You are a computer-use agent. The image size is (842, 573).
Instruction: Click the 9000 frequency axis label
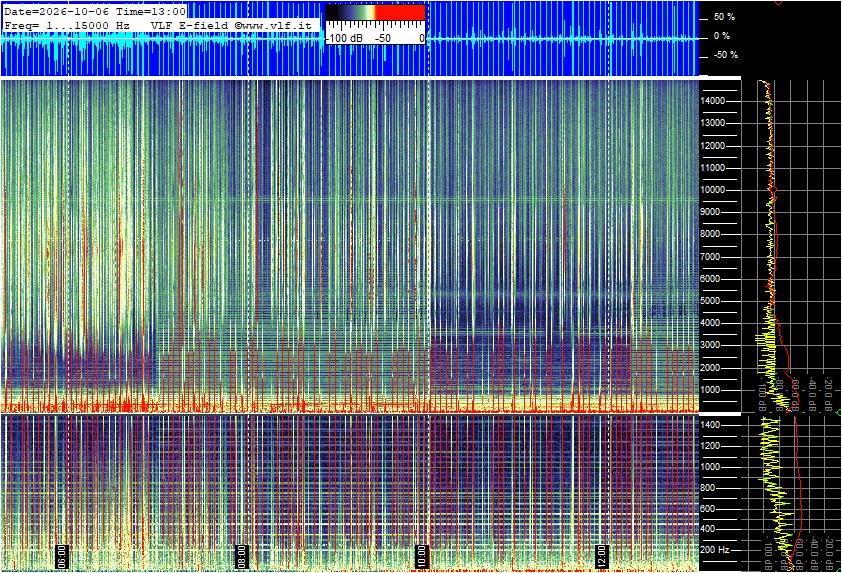[x=710, y=212]
